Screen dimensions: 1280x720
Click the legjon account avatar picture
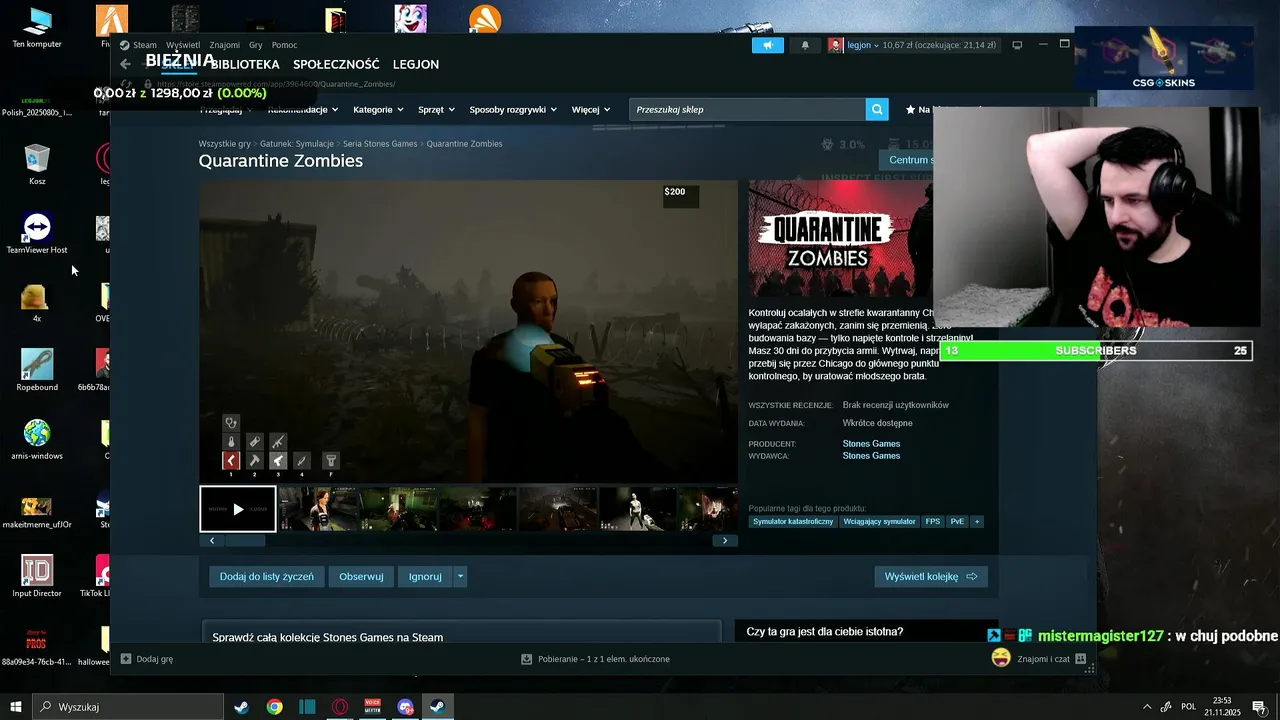[x=835, y=45]
